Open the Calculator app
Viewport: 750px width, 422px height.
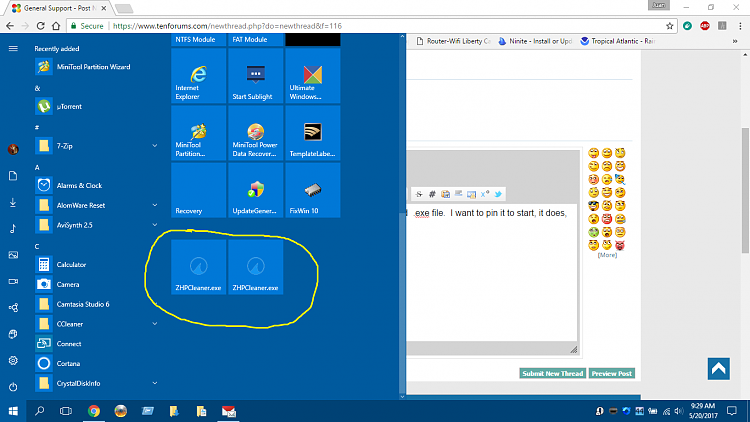pos(96,264)
